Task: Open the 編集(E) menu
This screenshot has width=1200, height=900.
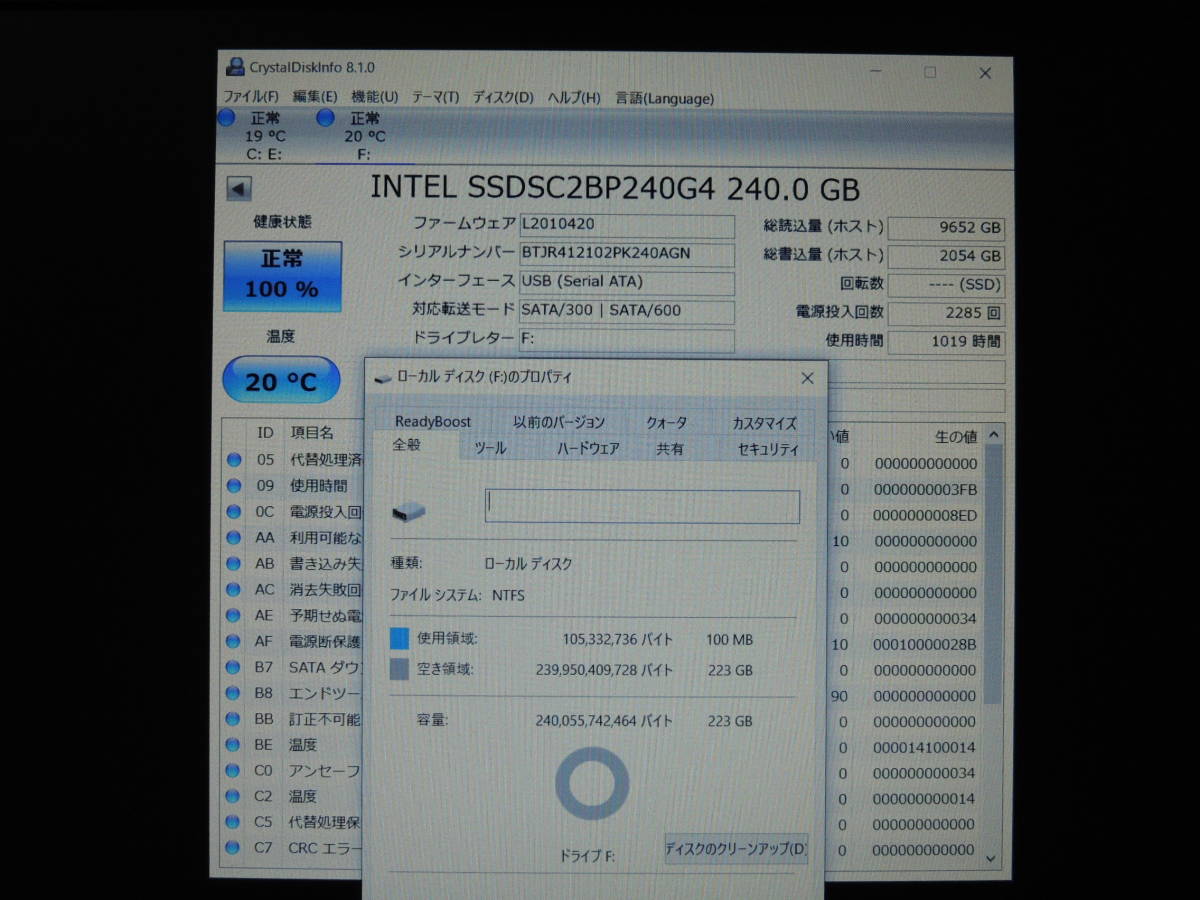Action: 315,97
